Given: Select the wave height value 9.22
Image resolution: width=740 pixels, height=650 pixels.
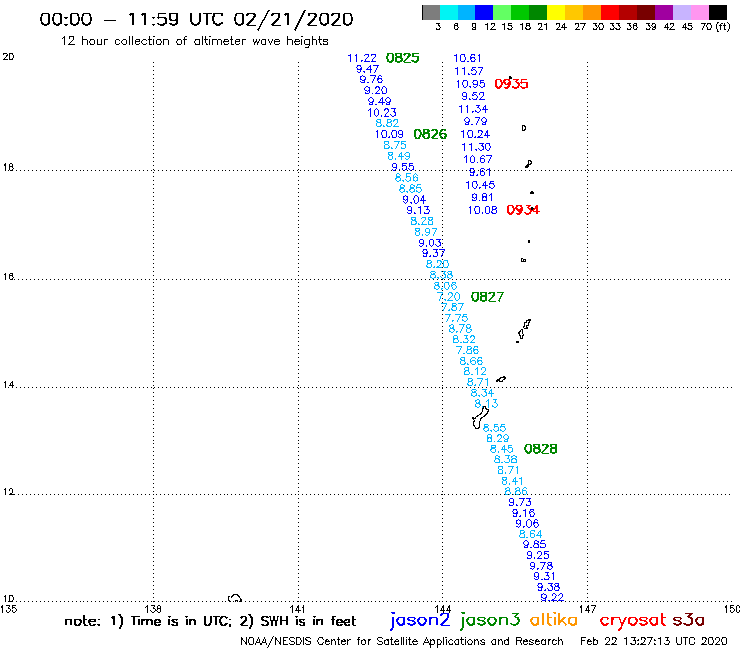Looking at the screenshot, I should click(552, 597).
